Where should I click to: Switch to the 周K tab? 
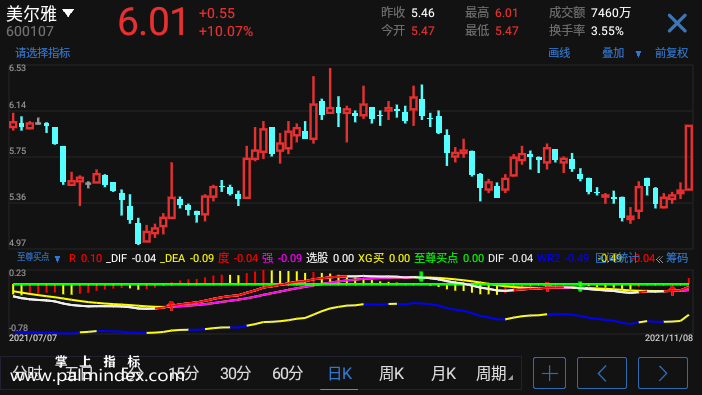(x=391, y=373)
